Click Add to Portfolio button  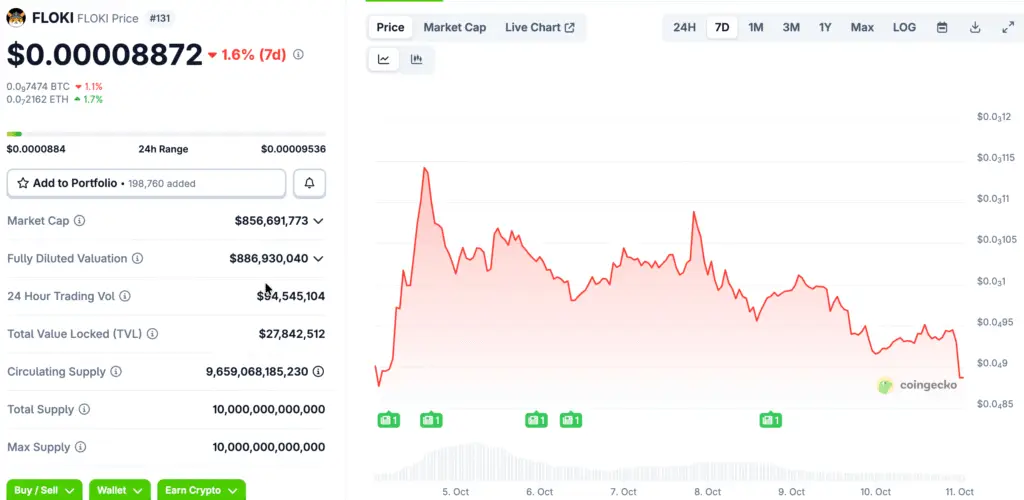(x=146, y=183)
